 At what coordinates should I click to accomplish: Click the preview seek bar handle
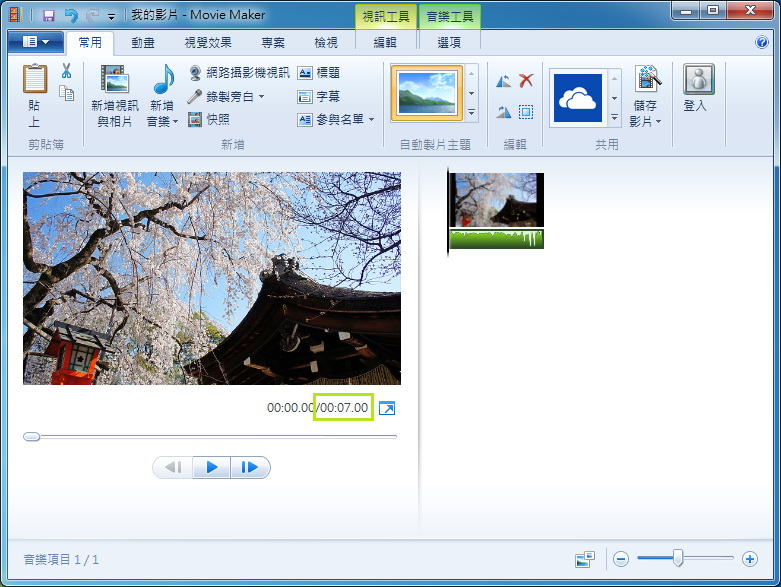click(31, 437)
